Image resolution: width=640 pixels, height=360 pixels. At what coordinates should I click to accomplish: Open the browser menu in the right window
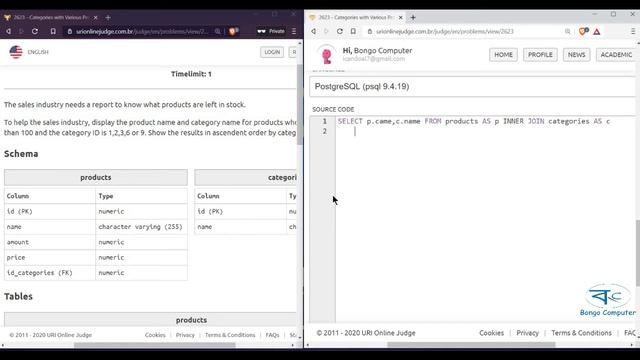click(x=633, y=31)
